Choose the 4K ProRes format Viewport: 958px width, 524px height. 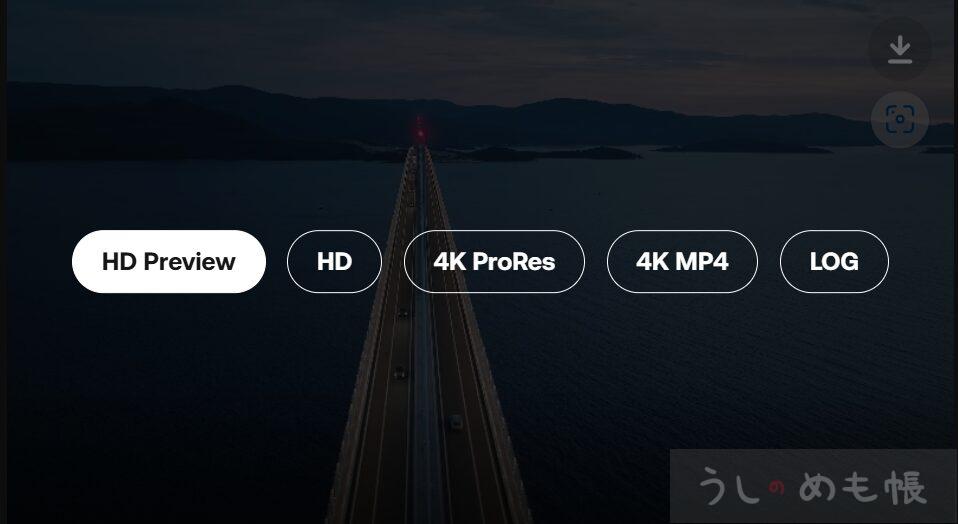(494, 262)
